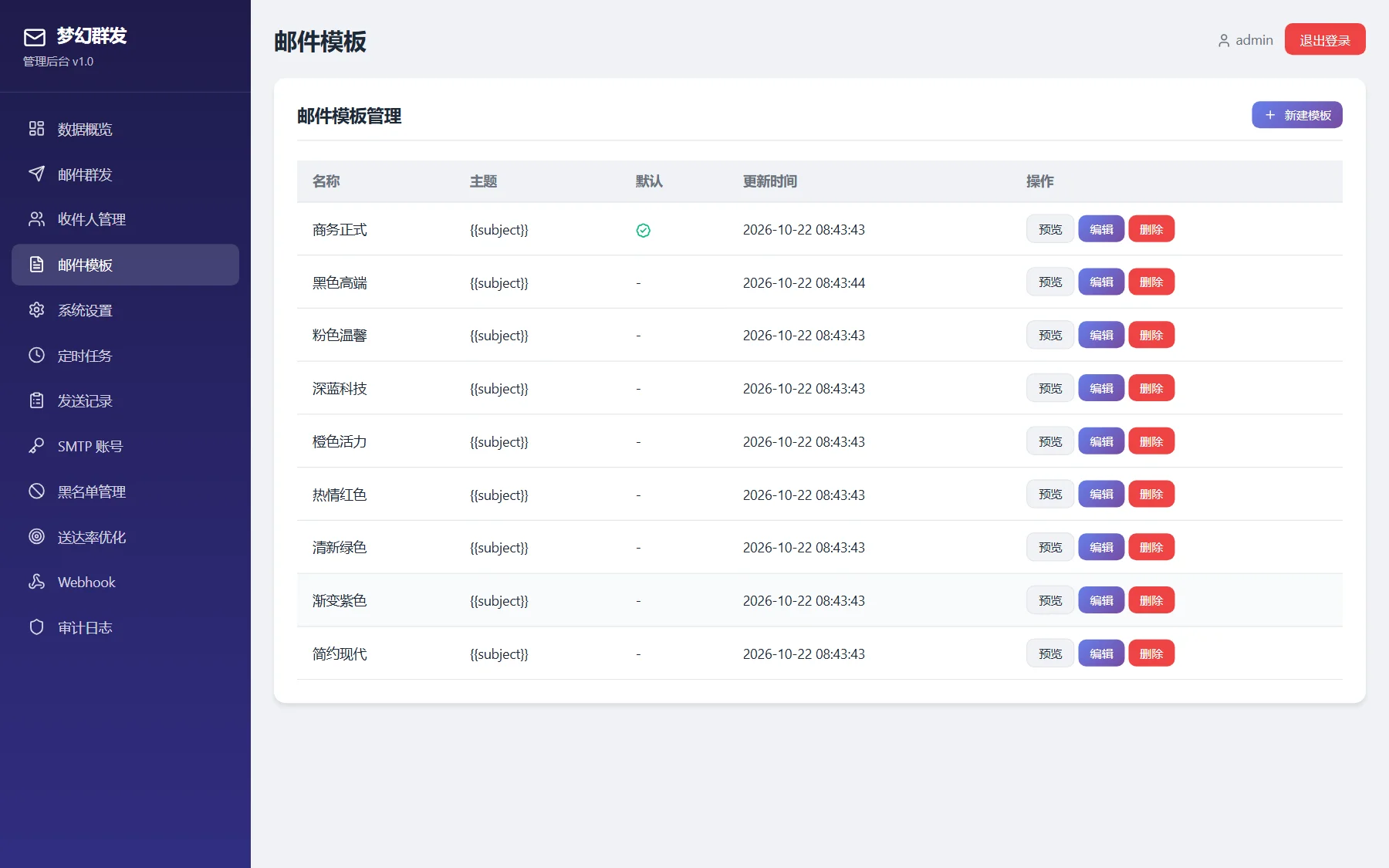Screen dimensions: 1389x868
Task: Edit the 黑色高端 template
Action: click(x=1101, y=282)
